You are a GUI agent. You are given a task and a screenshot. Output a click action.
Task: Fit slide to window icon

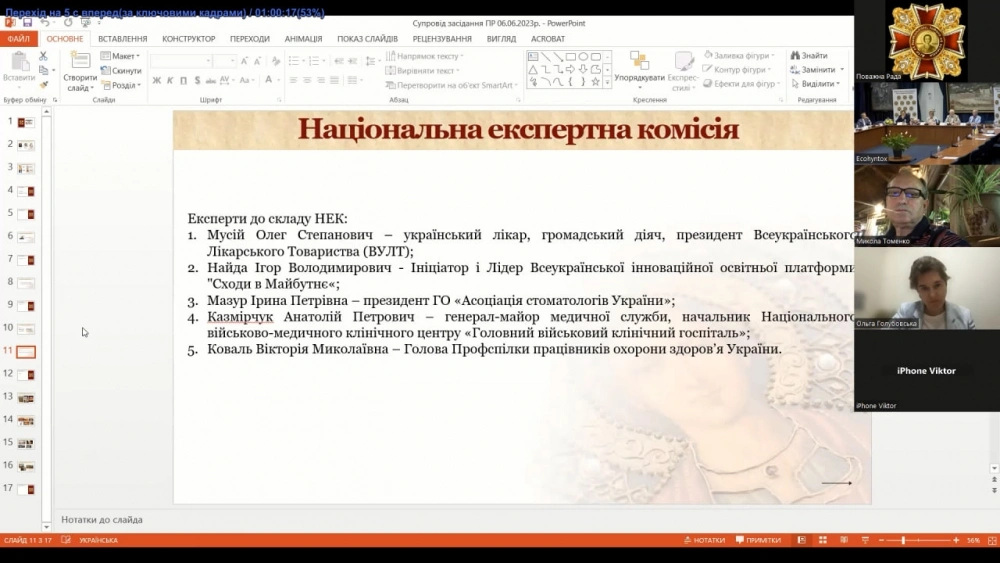pos(992,540)
